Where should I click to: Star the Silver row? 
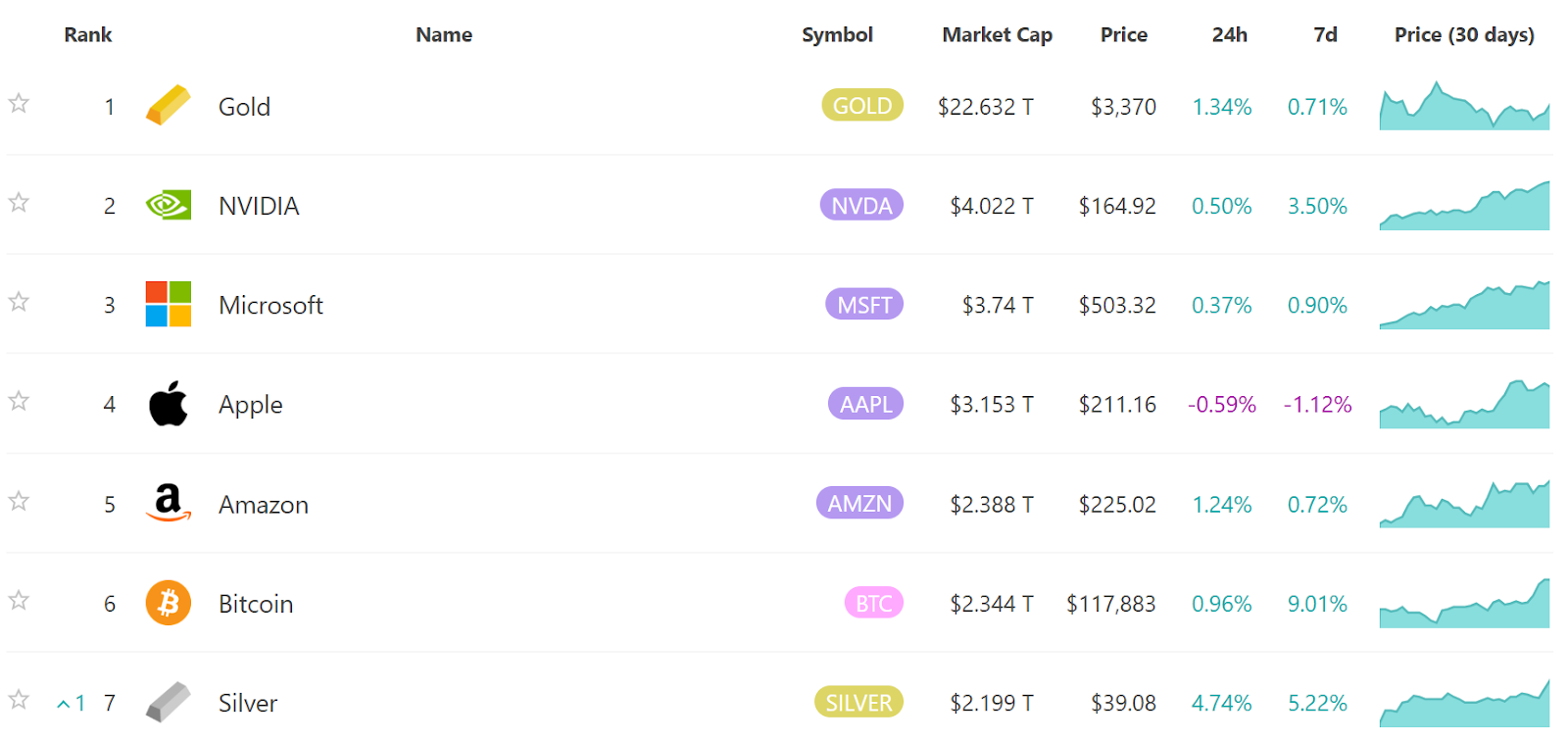[x=19, y=699]
